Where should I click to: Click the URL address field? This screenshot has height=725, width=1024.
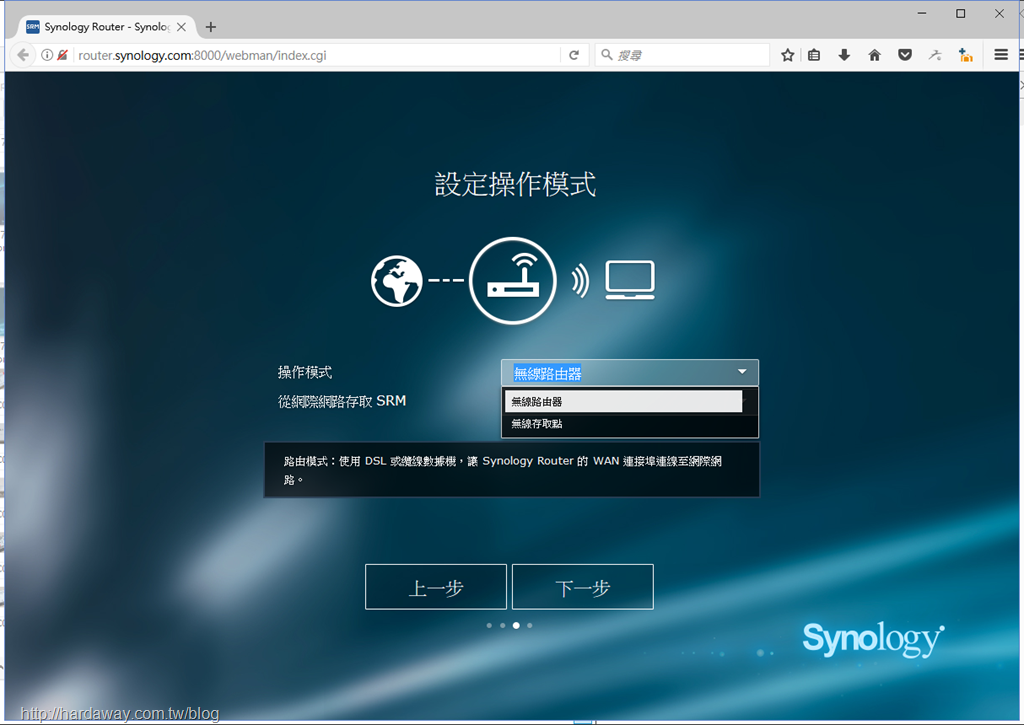pos(317,56)
